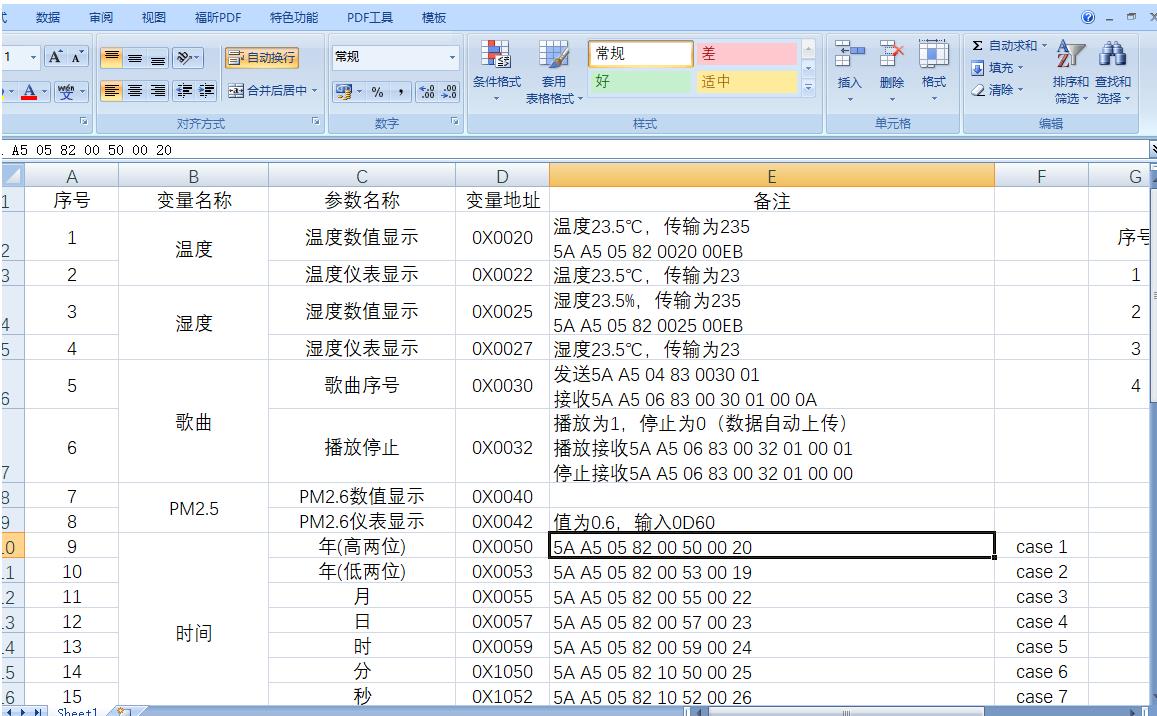Open number 数字 dialog launcher
1157x716 pixels.
click(x=455, y=121)
